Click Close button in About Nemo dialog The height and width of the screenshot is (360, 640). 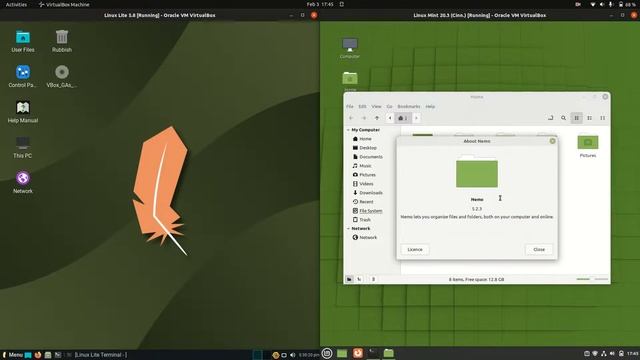tap(539, 249)
